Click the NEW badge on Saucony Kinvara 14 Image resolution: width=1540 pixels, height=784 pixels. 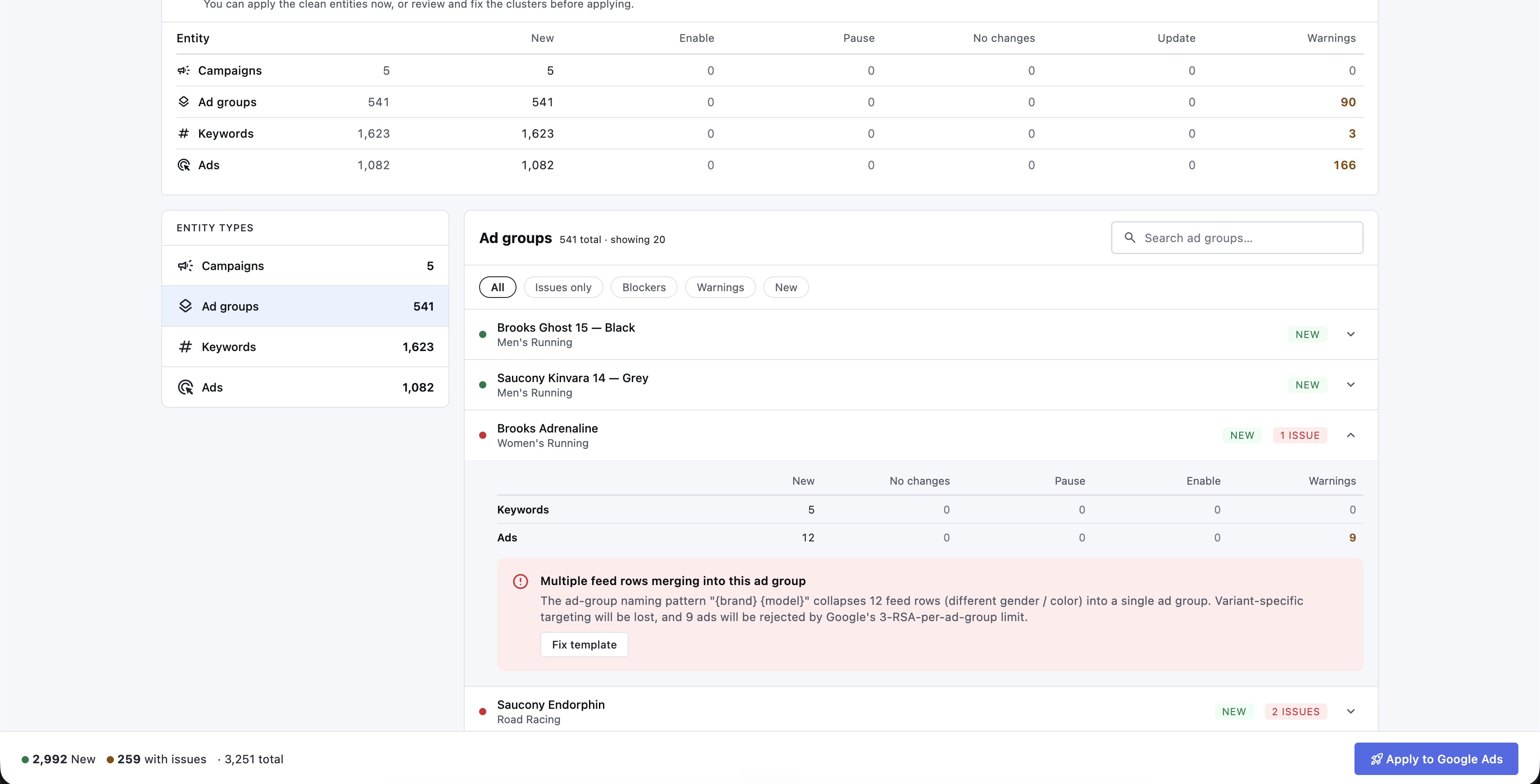click(1308, 385)
